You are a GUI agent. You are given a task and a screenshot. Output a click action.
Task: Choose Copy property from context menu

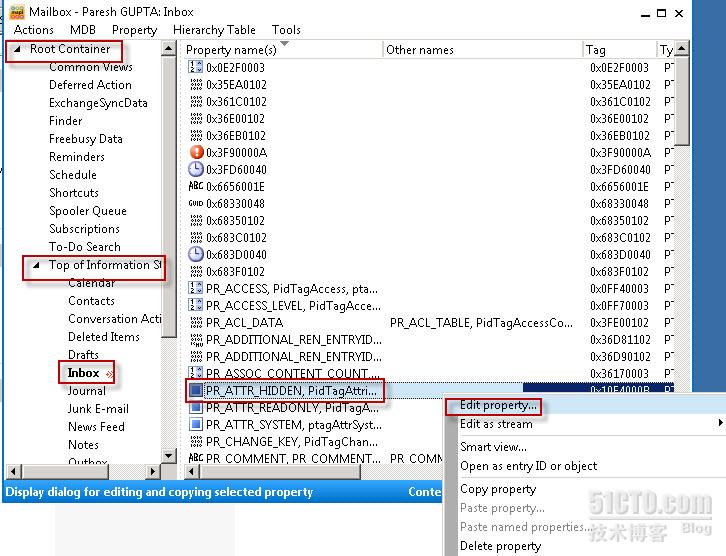(498, 489)
